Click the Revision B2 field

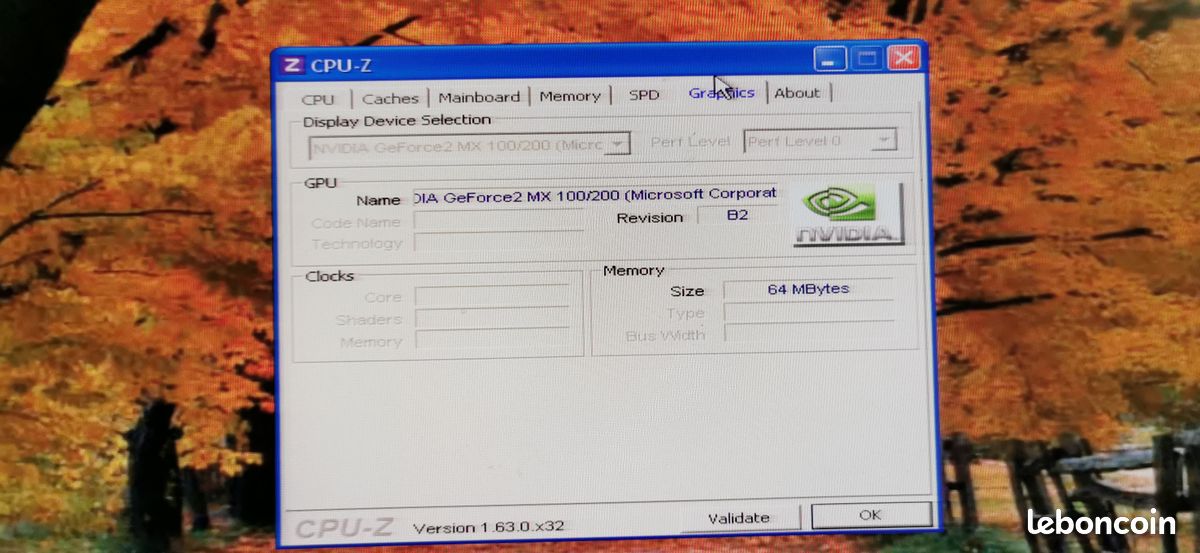pyautogui.click(x=737, y=215)
